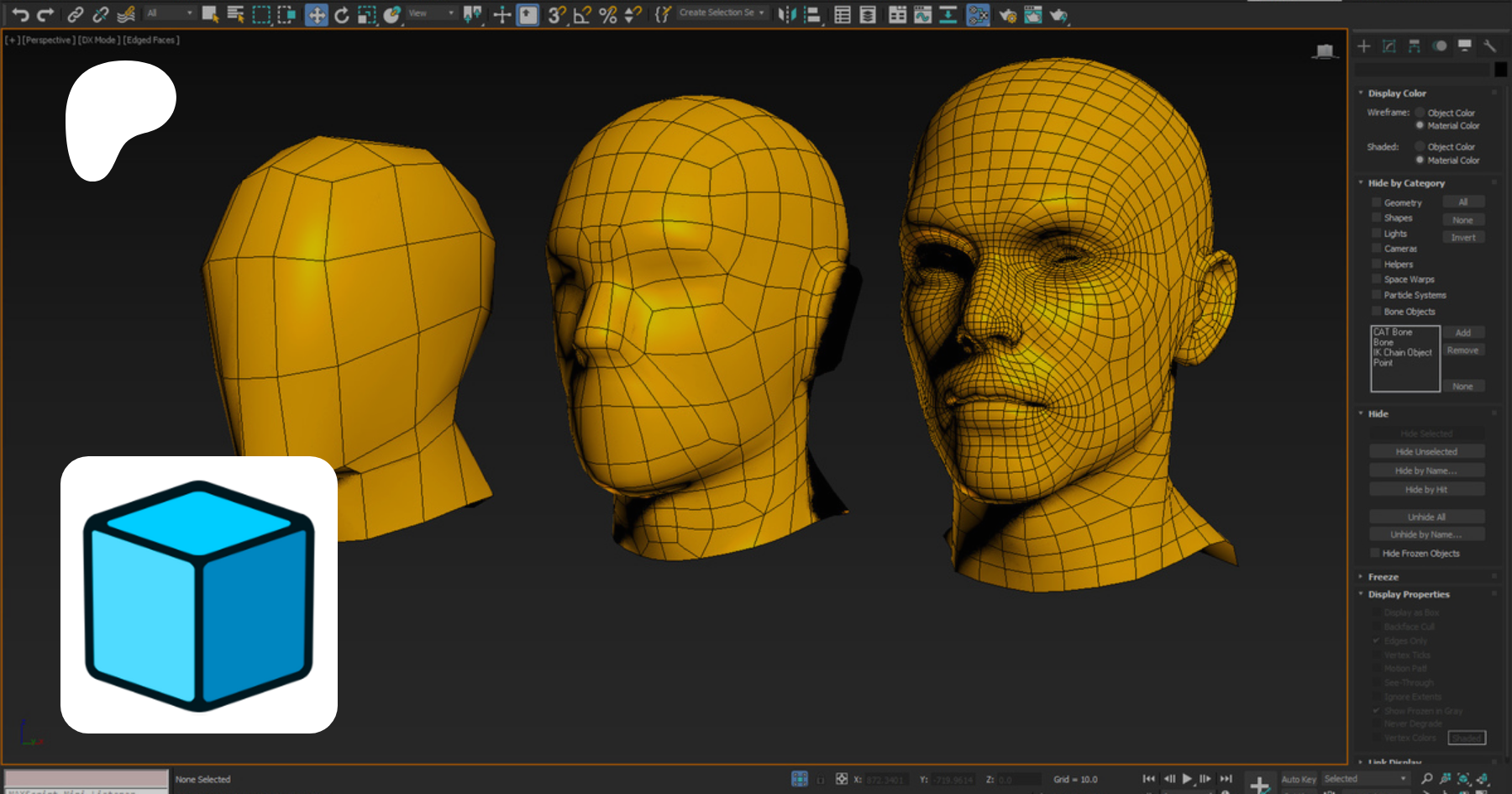This screenshot has width=1512, height=794.
Task: Open the Curve Editor
Action: (x=922, y=14)
